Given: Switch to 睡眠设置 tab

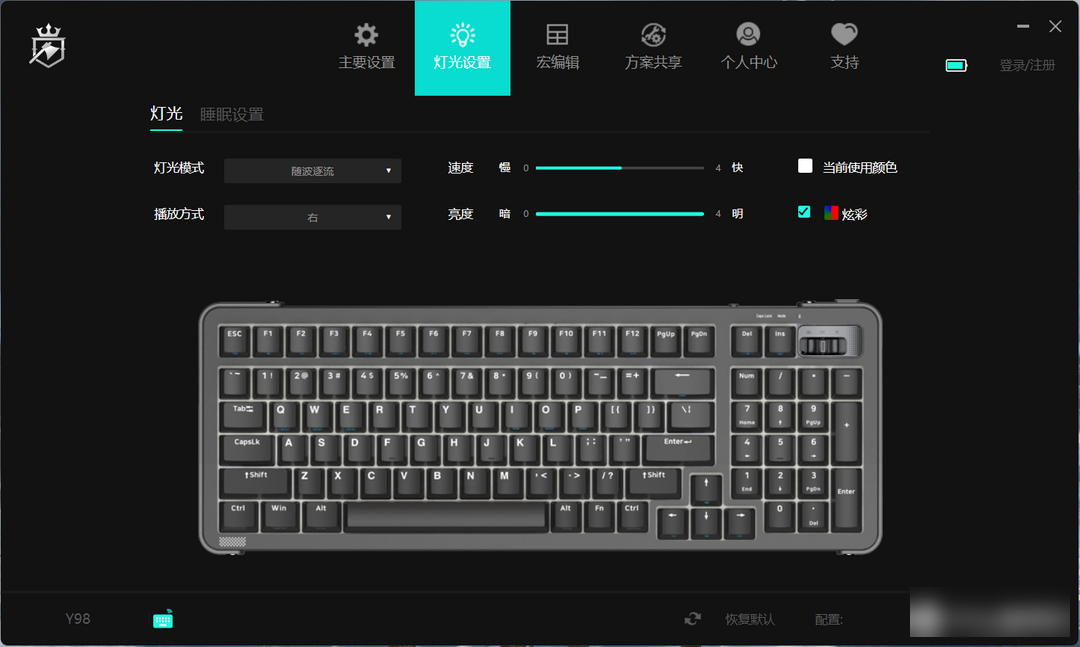Looking at the screenshot, I should click(x=231, y=114).
